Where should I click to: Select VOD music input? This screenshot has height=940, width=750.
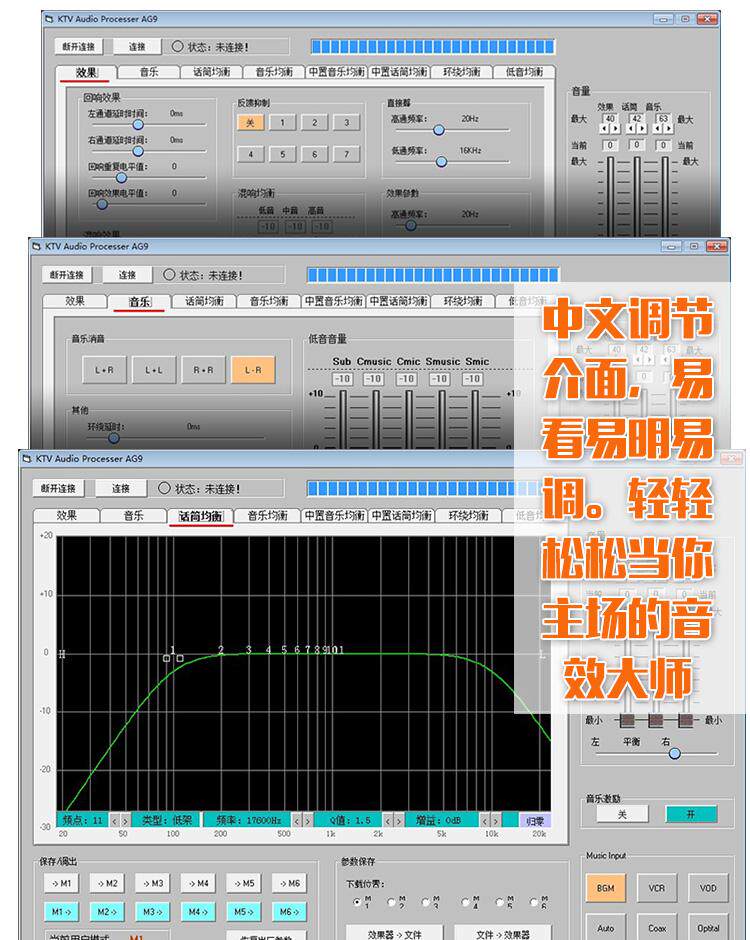pyautogui.click(x=707, y=888)
